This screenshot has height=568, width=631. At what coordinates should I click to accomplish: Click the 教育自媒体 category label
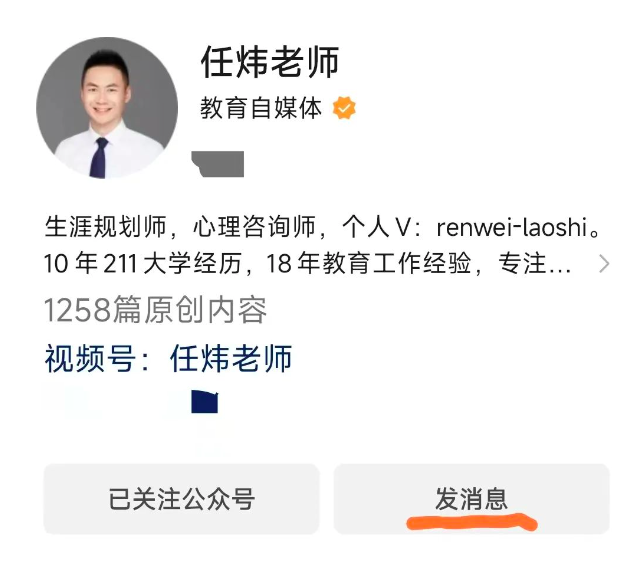[x=261, y=108]
